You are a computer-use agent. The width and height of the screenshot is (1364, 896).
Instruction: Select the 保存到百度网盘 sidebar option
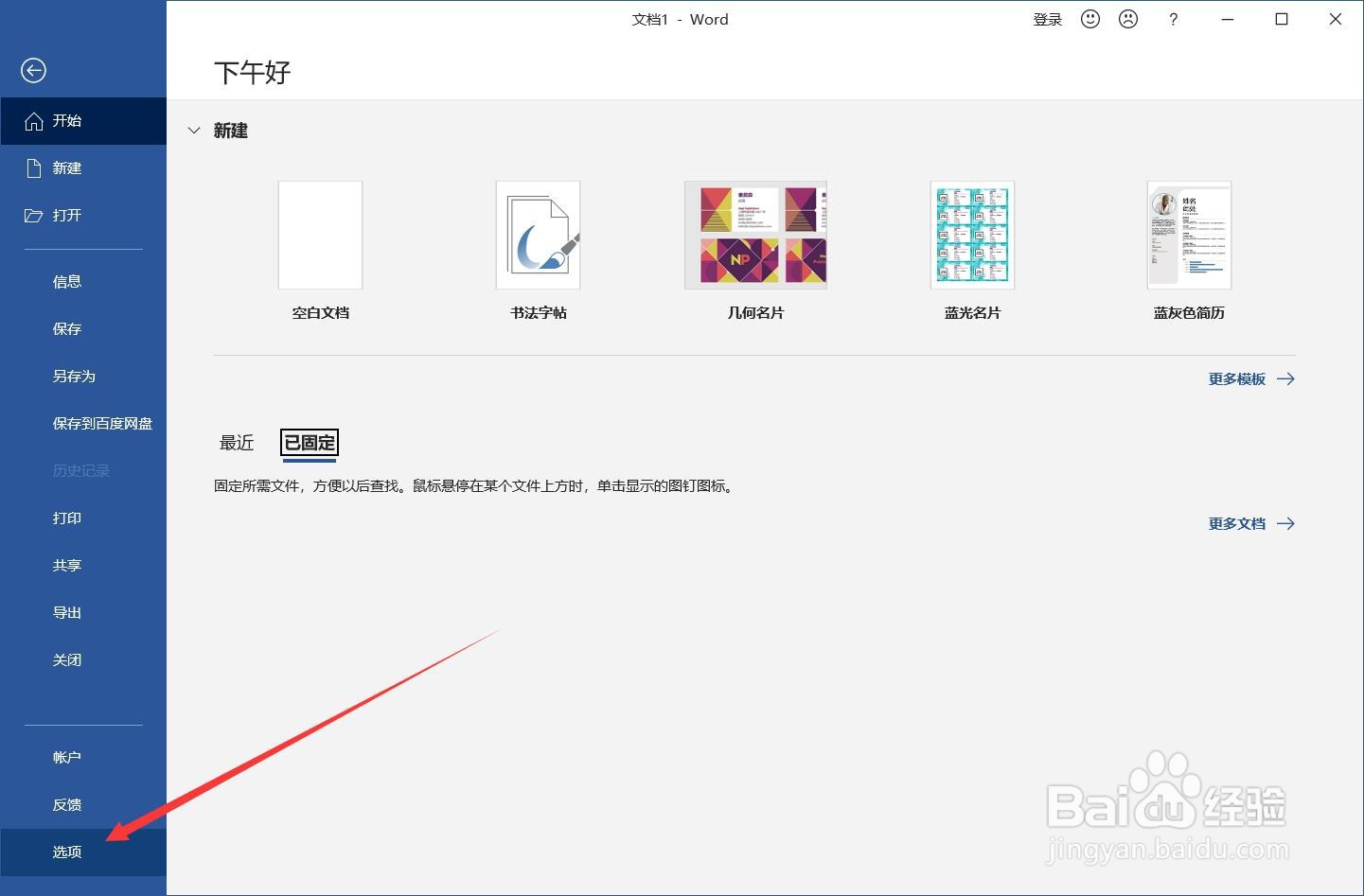(x=101, y=423)
